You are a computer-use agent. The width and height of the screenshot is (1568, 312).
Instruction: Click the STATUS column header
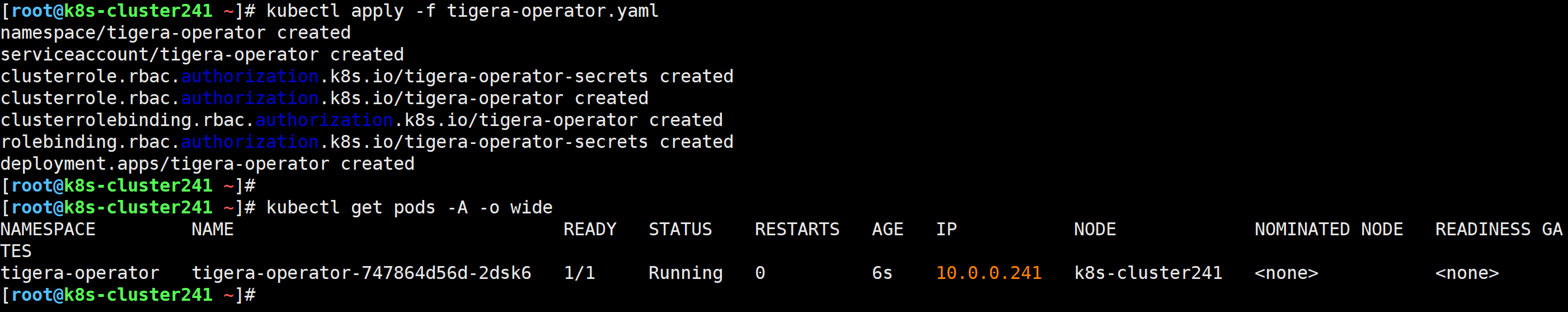pos(680,229)
